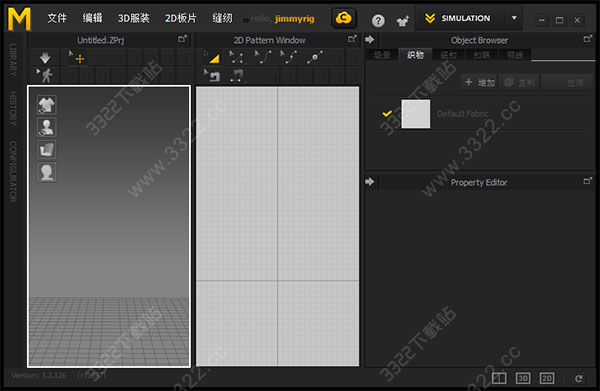Select the Edit Sewing machine tool
Screen dimensions: 600x391
click(212, 75)
